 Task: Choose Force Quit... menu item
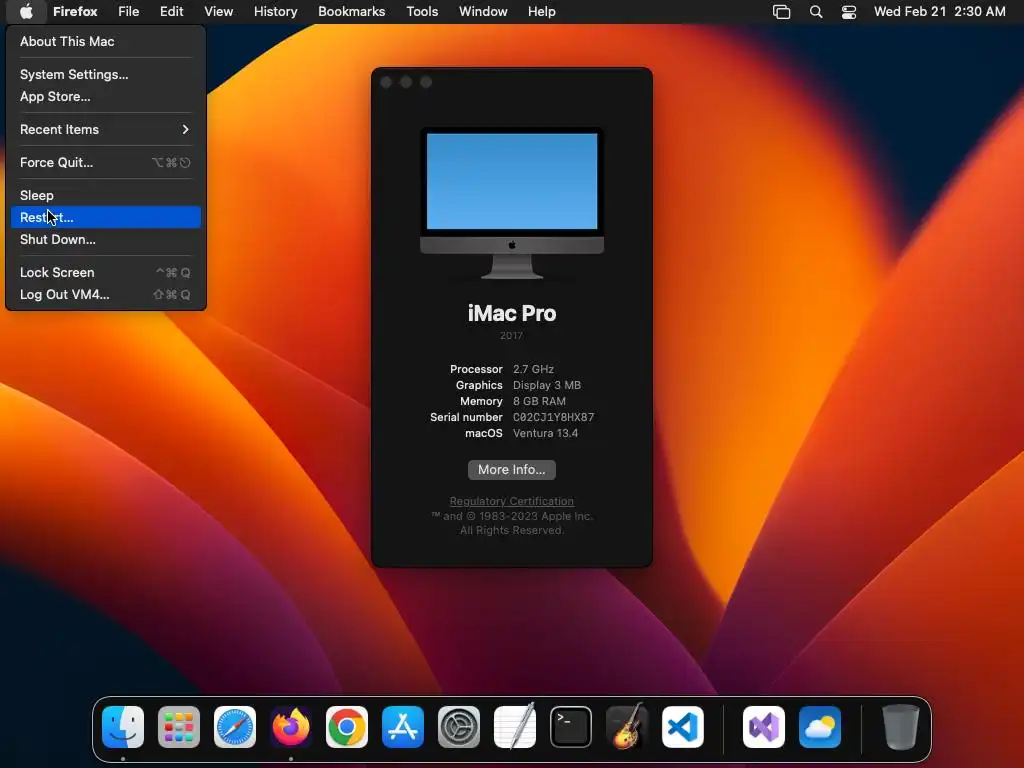coord(106,163)
